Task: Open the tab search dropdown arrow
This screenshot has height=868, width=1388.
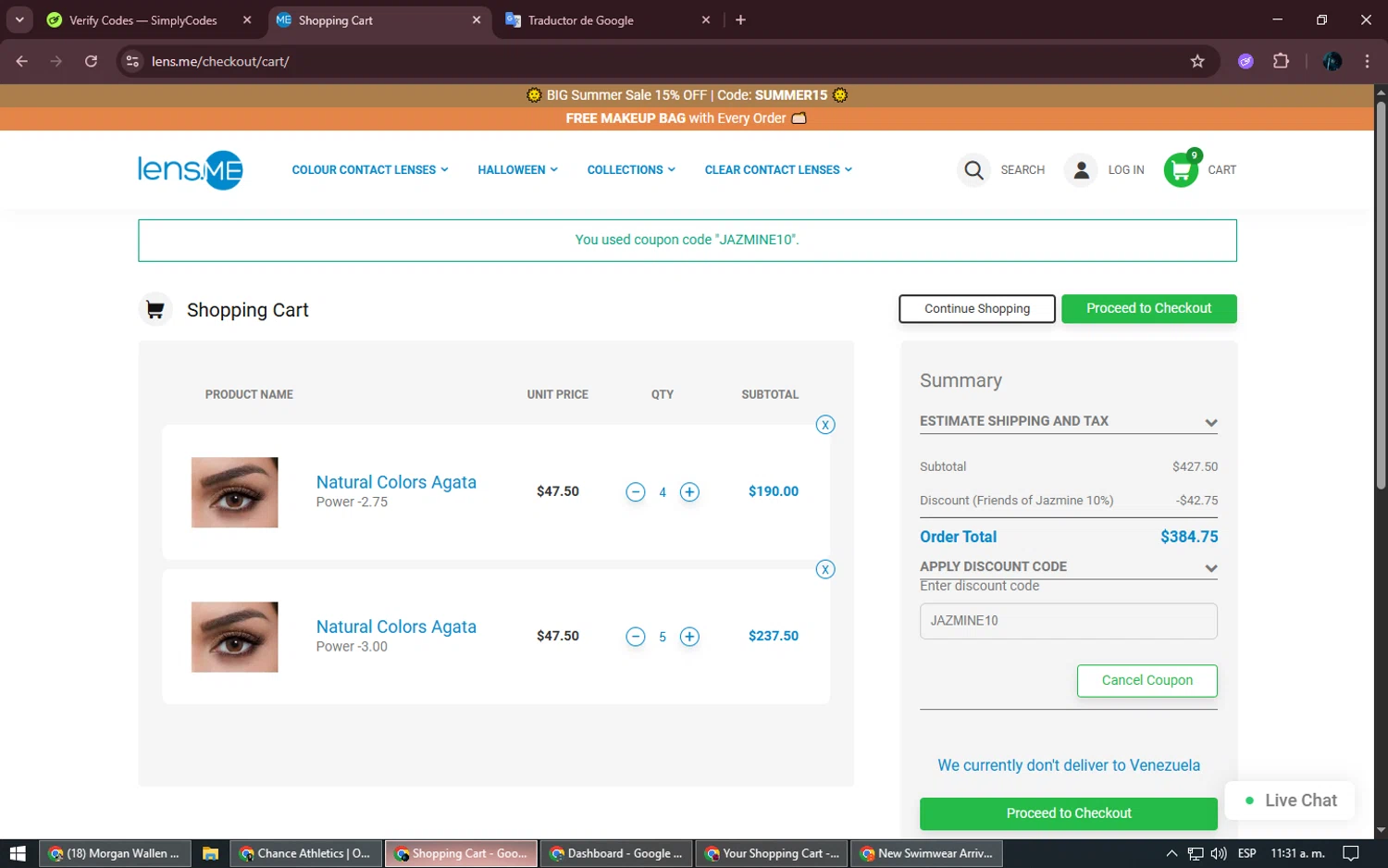Action: click(19, 20)
